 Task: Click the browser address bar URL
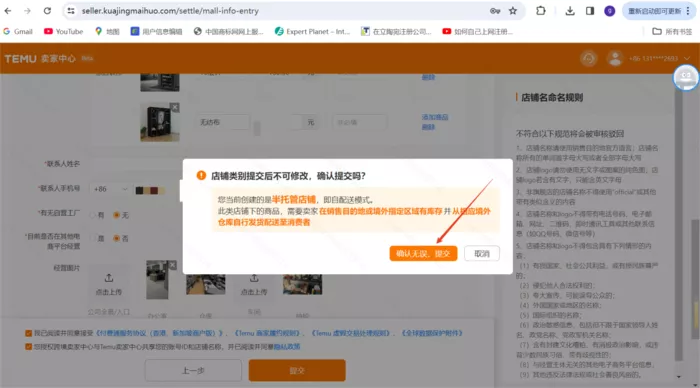(170, 11)
